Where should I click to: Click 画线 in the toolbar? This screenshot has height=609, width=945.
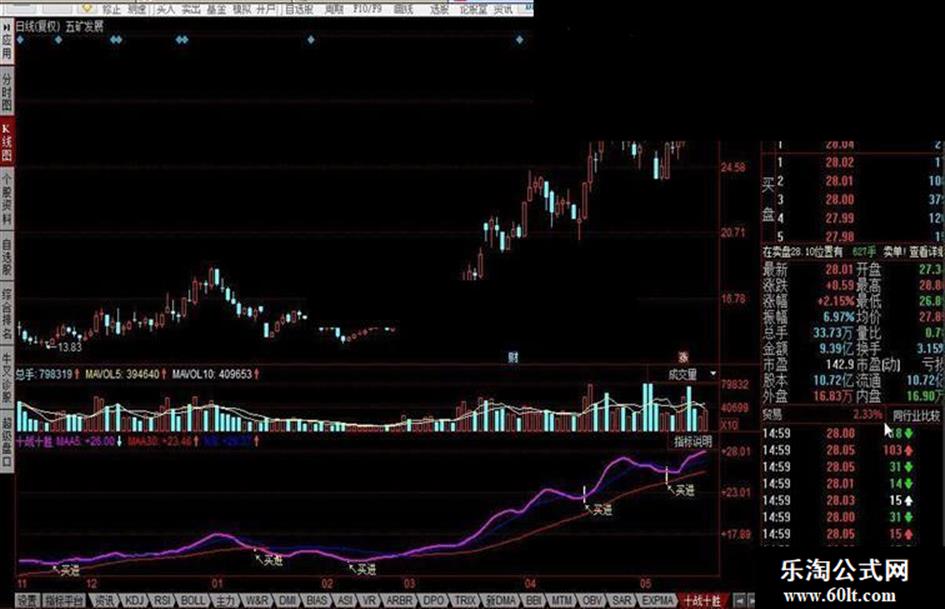pos(403,9)
